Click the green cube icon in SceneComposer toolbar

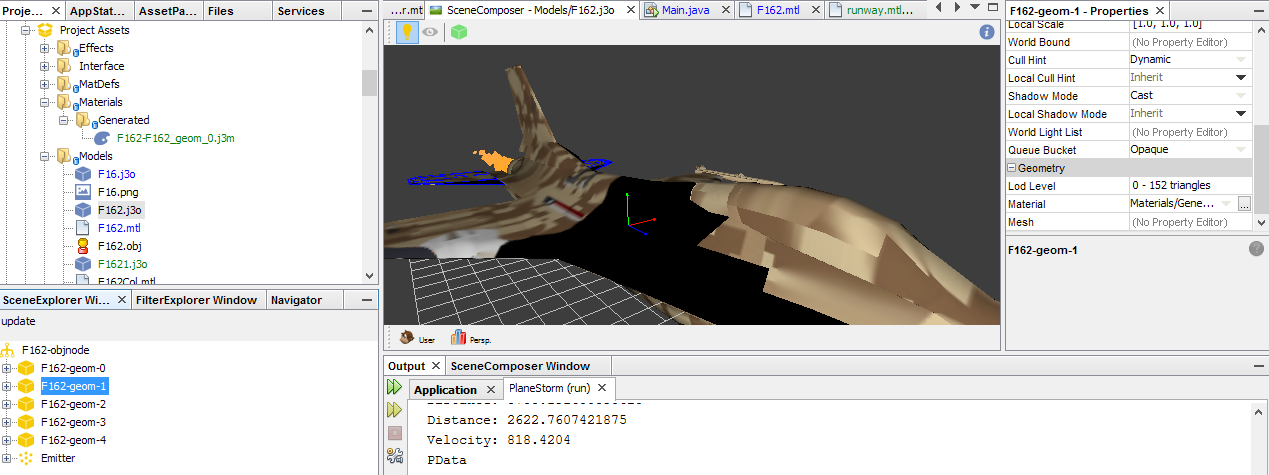click(459, 32)
